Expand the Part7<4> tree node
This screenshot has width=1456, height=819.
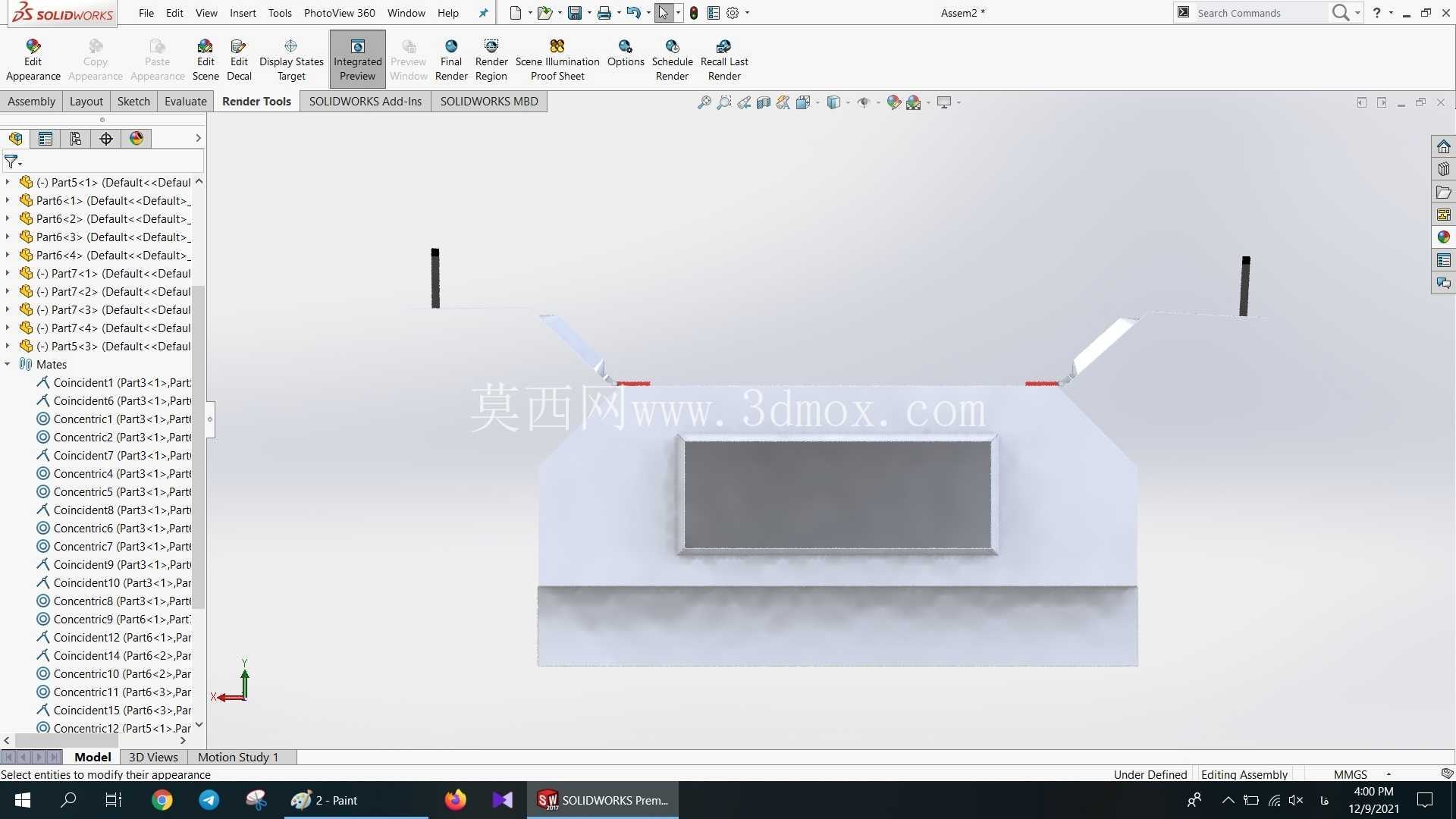click(8, 328)
